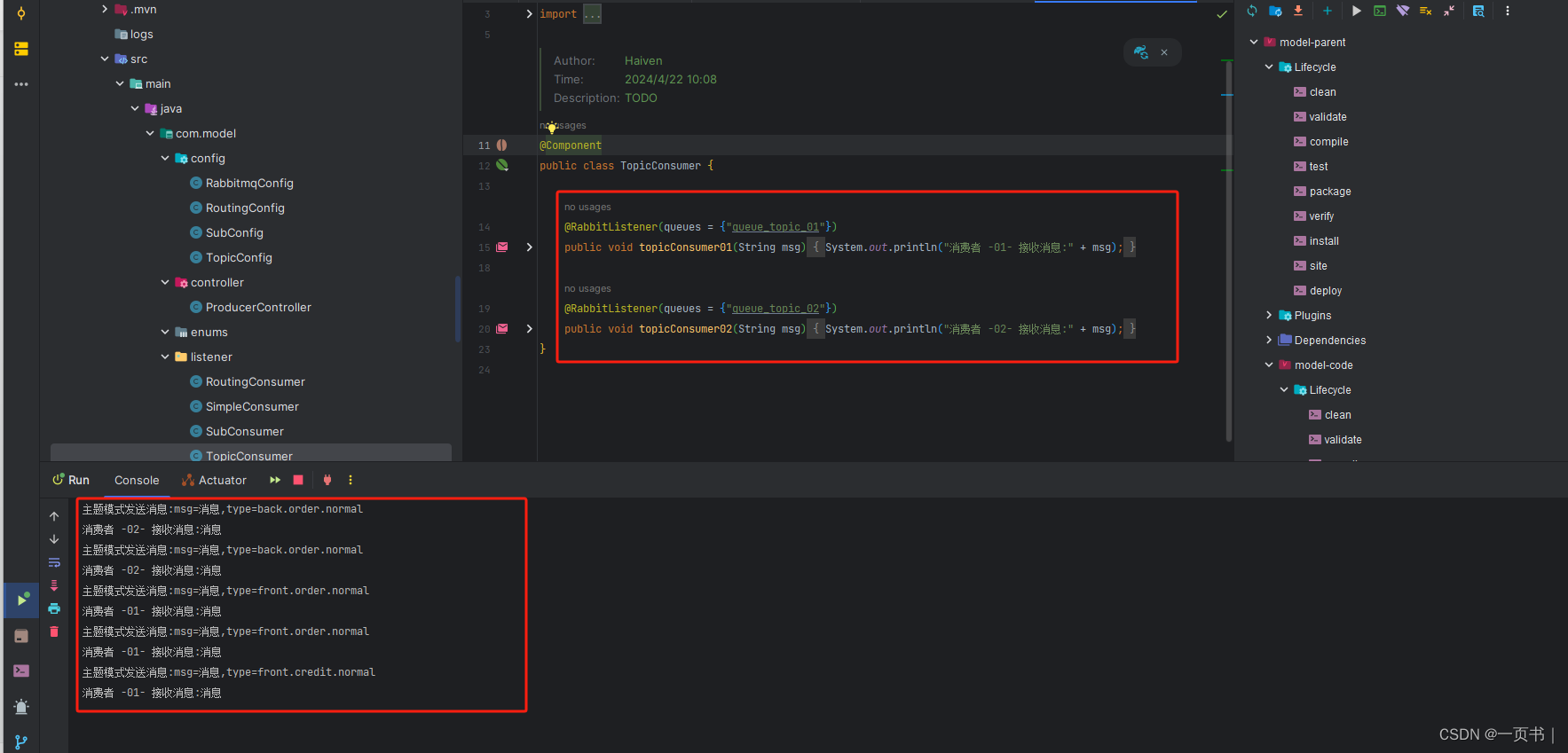Collapse the src folder
Image resolution: width=1568 pixels, height=753 pixels.
(x=105, y=59)
